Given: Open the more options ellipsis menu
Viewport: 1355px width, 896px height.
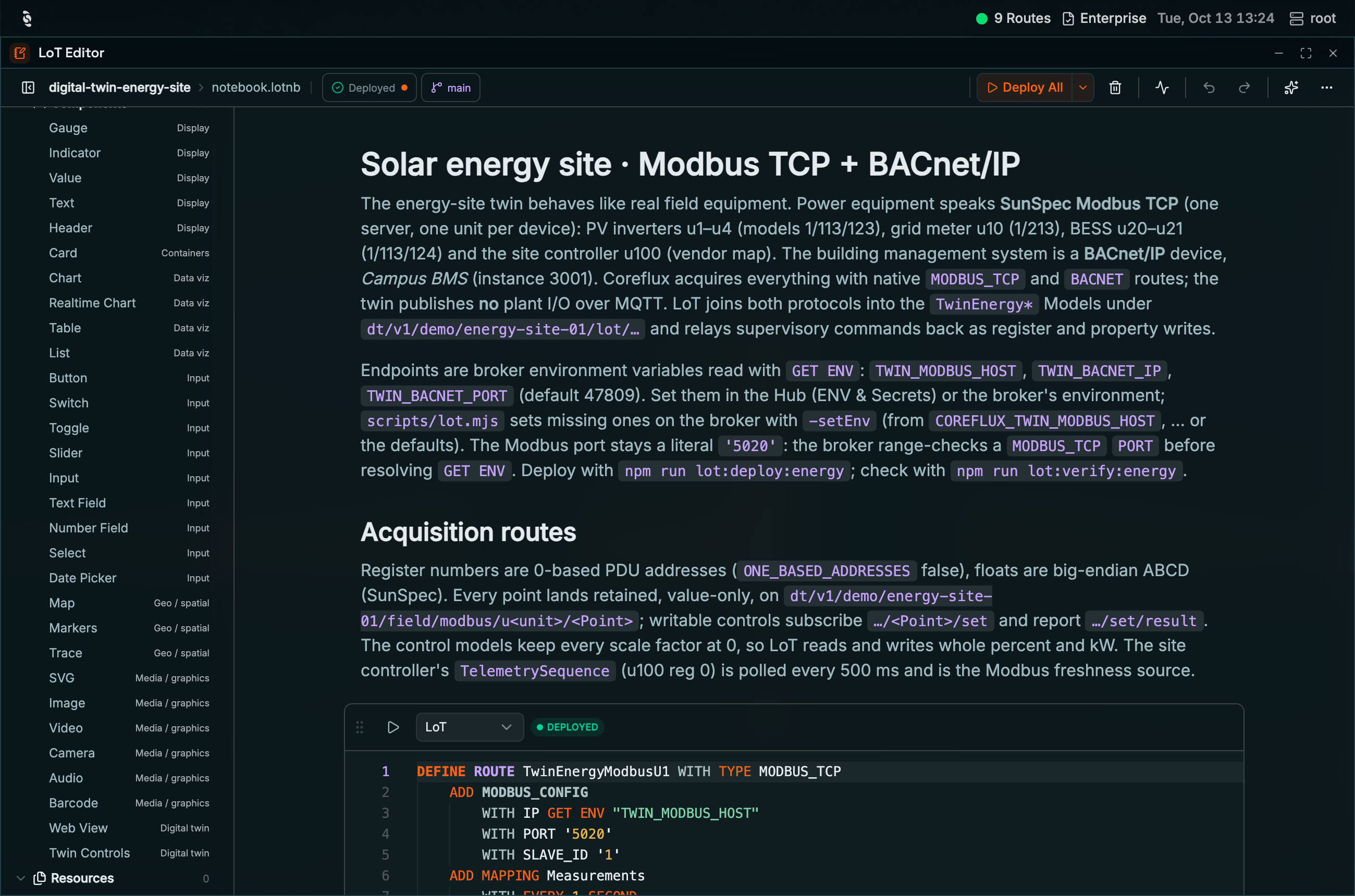Looking at the screenshot, I should point(1326,88).
